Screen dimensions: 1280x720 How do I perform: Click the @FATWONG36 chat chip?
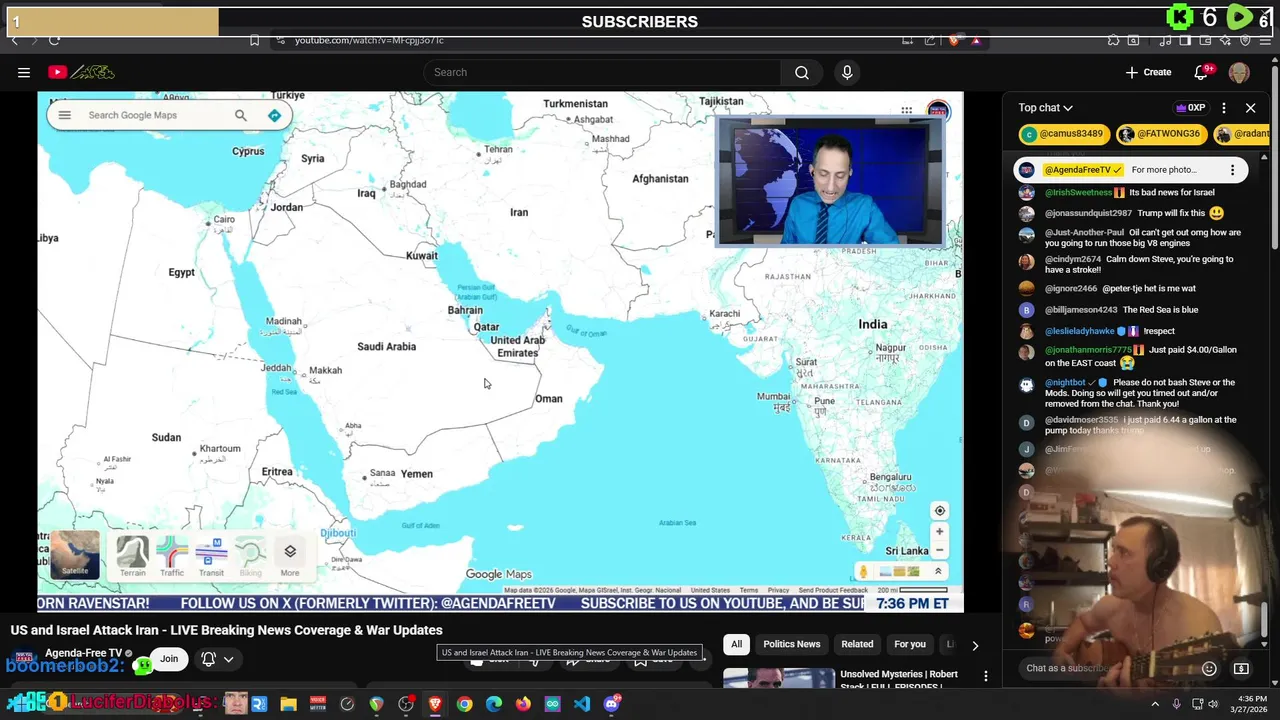tap(1160, 134)
